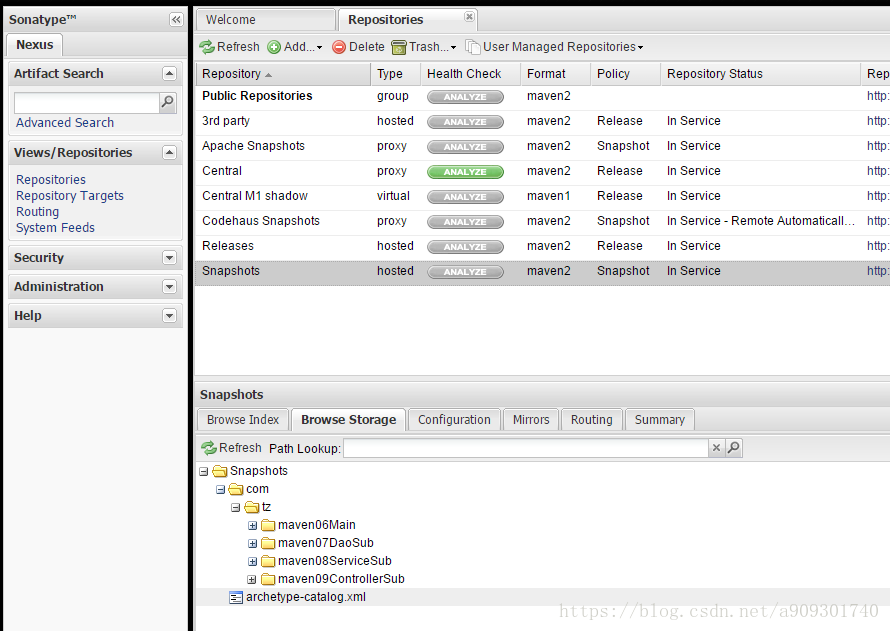This screenshot has height=631, width=890.
Task: Switch to Browse Index tab
Action: pyautogui.click(x=243, y=420)
